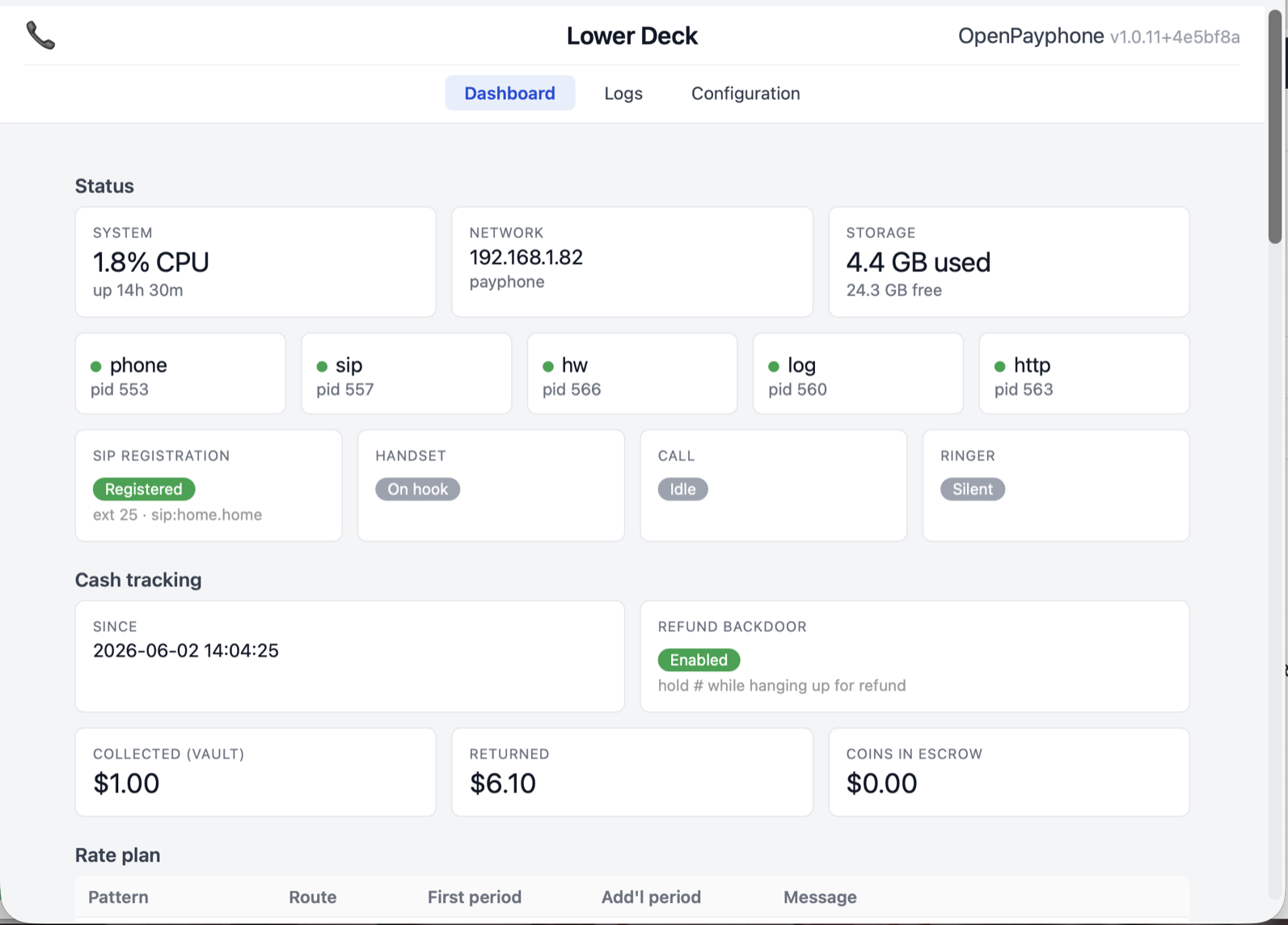
Task: Click the hostname payphone under Network
Action: click(507, 282)
